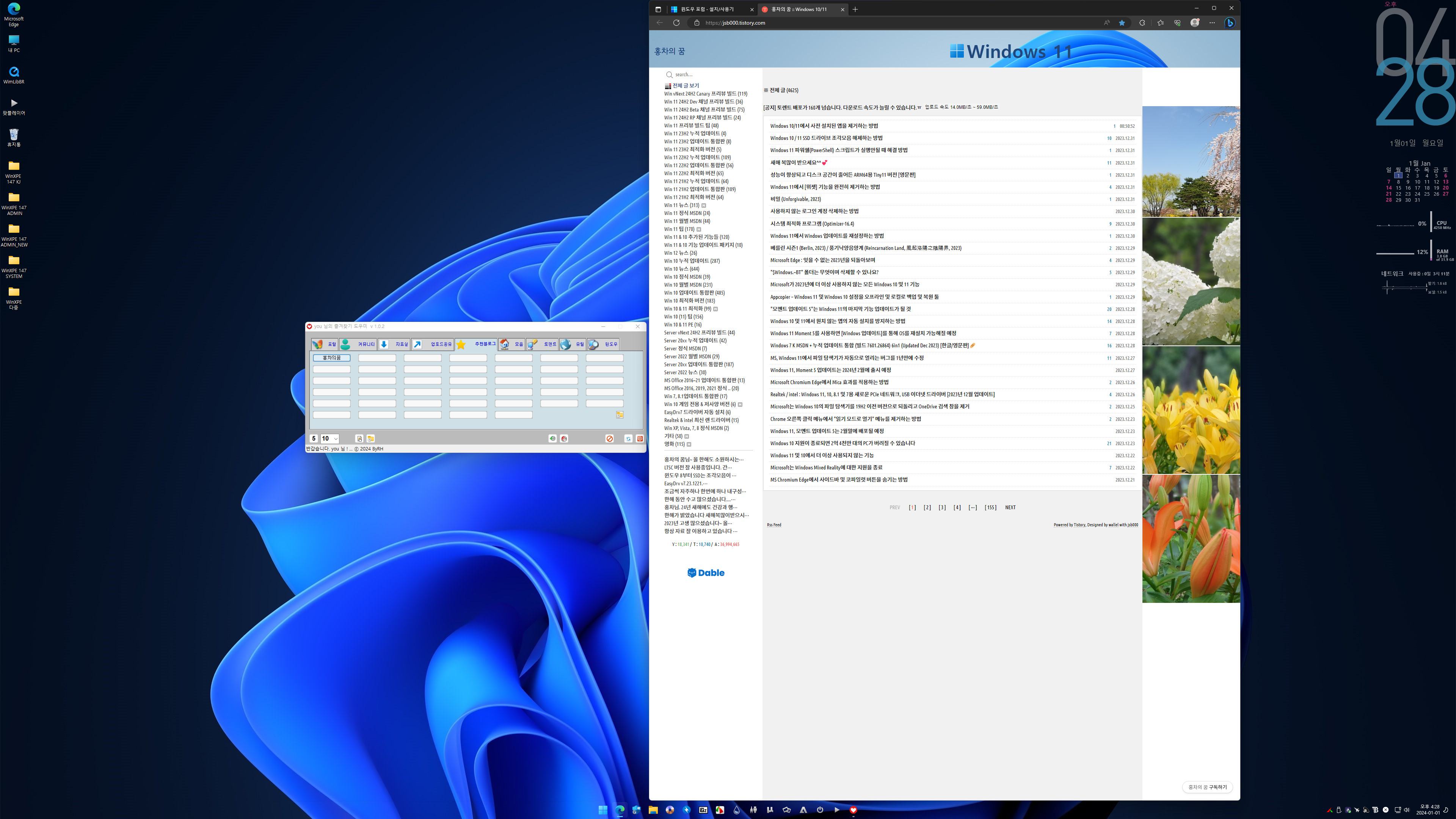
Task: Click the green arrow clock icon
Action: [x=552, y=439]
